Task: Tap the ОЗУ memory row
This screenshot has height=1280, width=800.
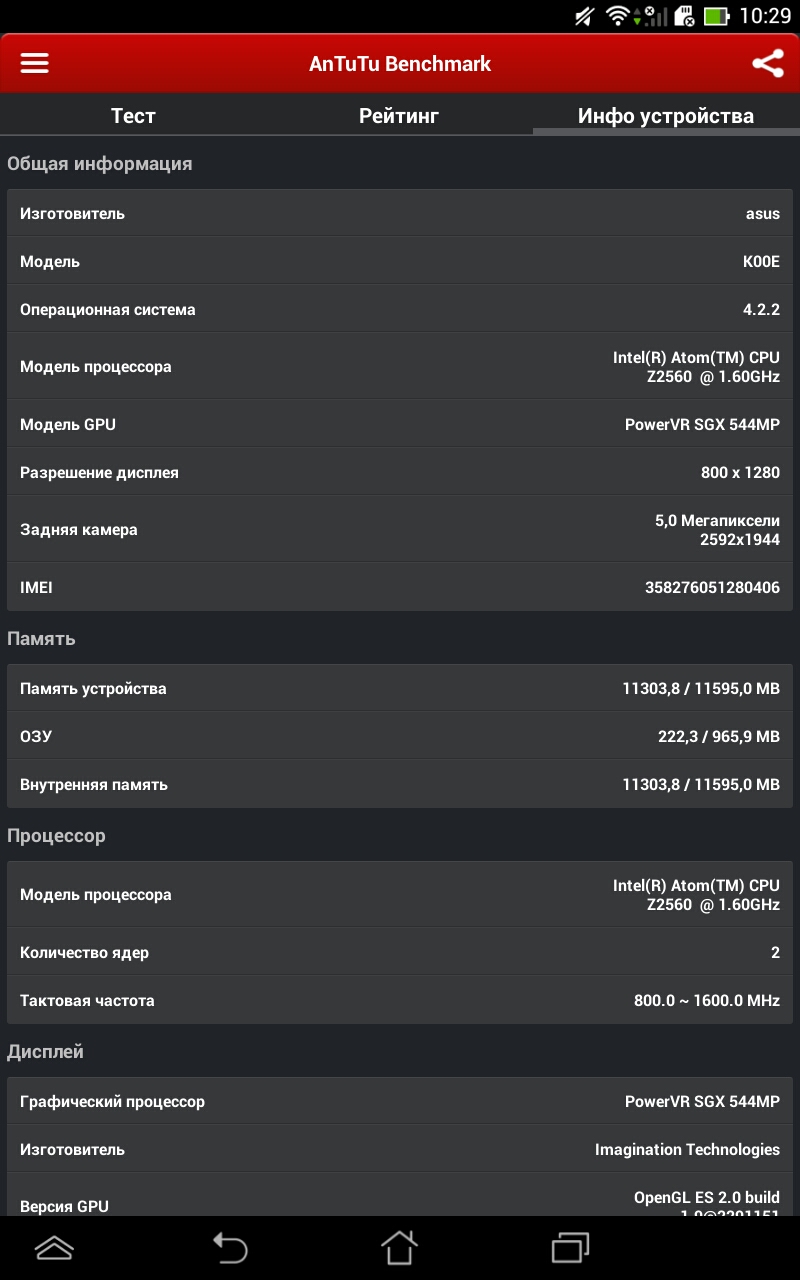Action: pyautogui.click(x=400, y=736)
